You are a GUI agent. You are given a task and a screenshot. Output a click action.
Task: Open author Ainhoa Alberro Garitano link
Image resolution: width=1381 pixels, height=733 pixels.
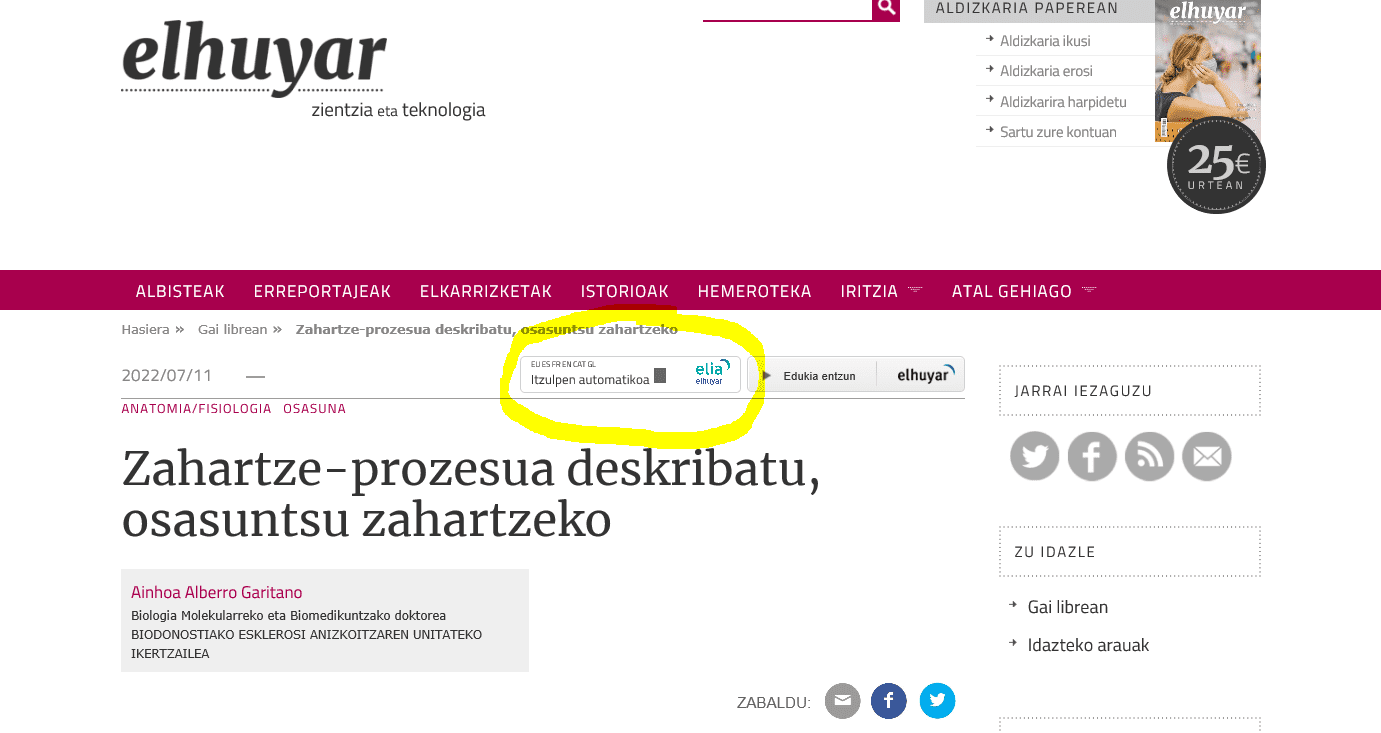coord(216,592)
